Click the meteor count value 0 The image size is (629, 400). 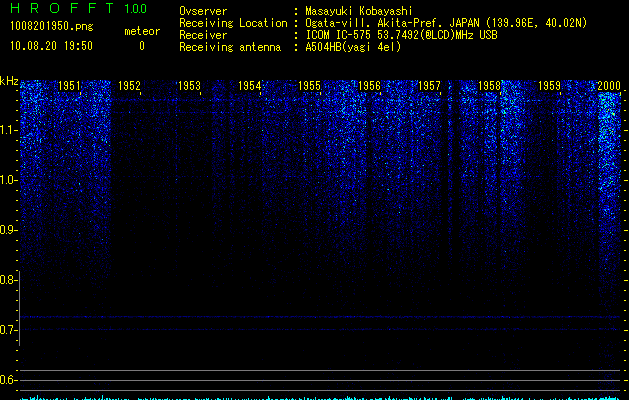click(x=142, y=46)
